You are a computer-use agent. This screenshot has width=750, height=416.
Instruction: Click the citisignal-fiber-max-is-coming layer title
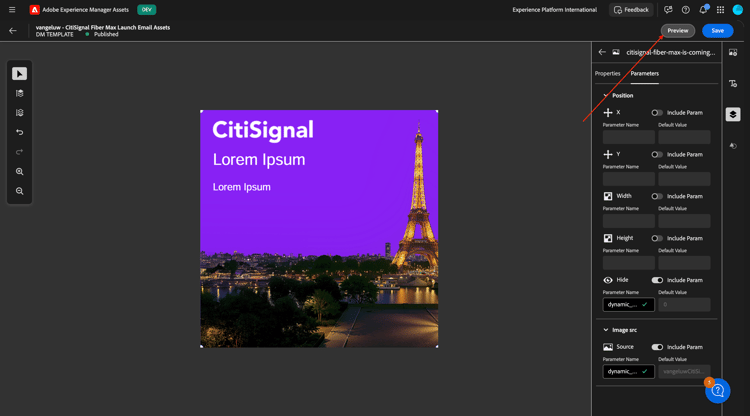(x=671, y=52)
